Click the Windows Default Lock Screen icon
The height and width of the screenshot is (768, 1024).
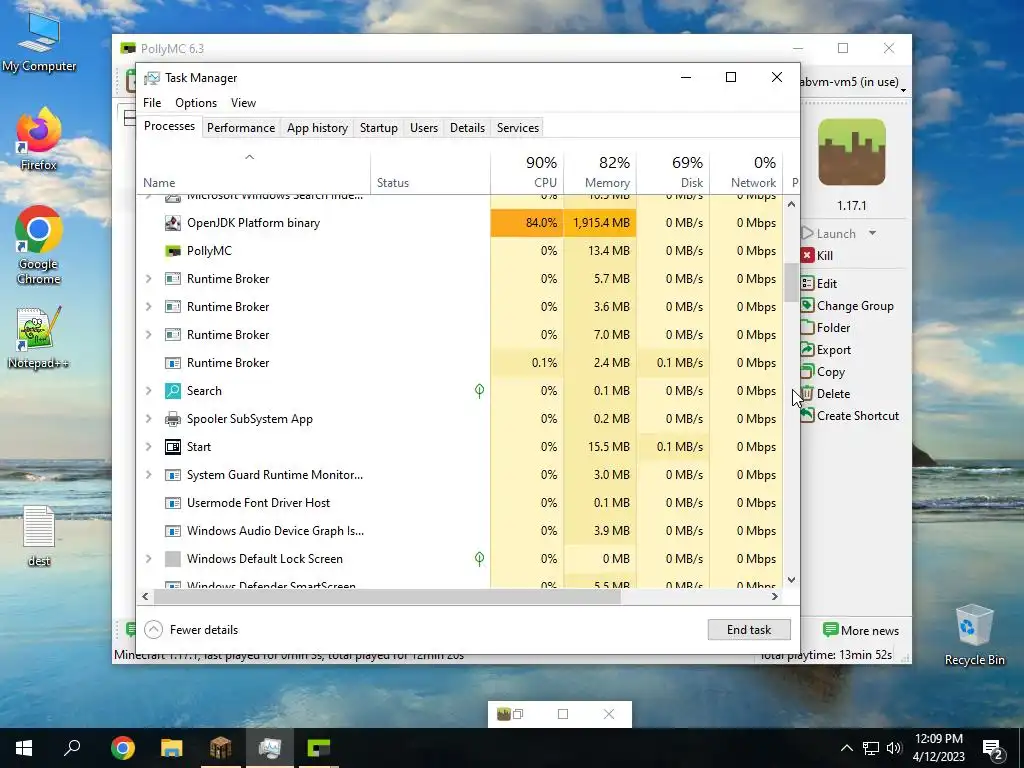coord(172,559)
